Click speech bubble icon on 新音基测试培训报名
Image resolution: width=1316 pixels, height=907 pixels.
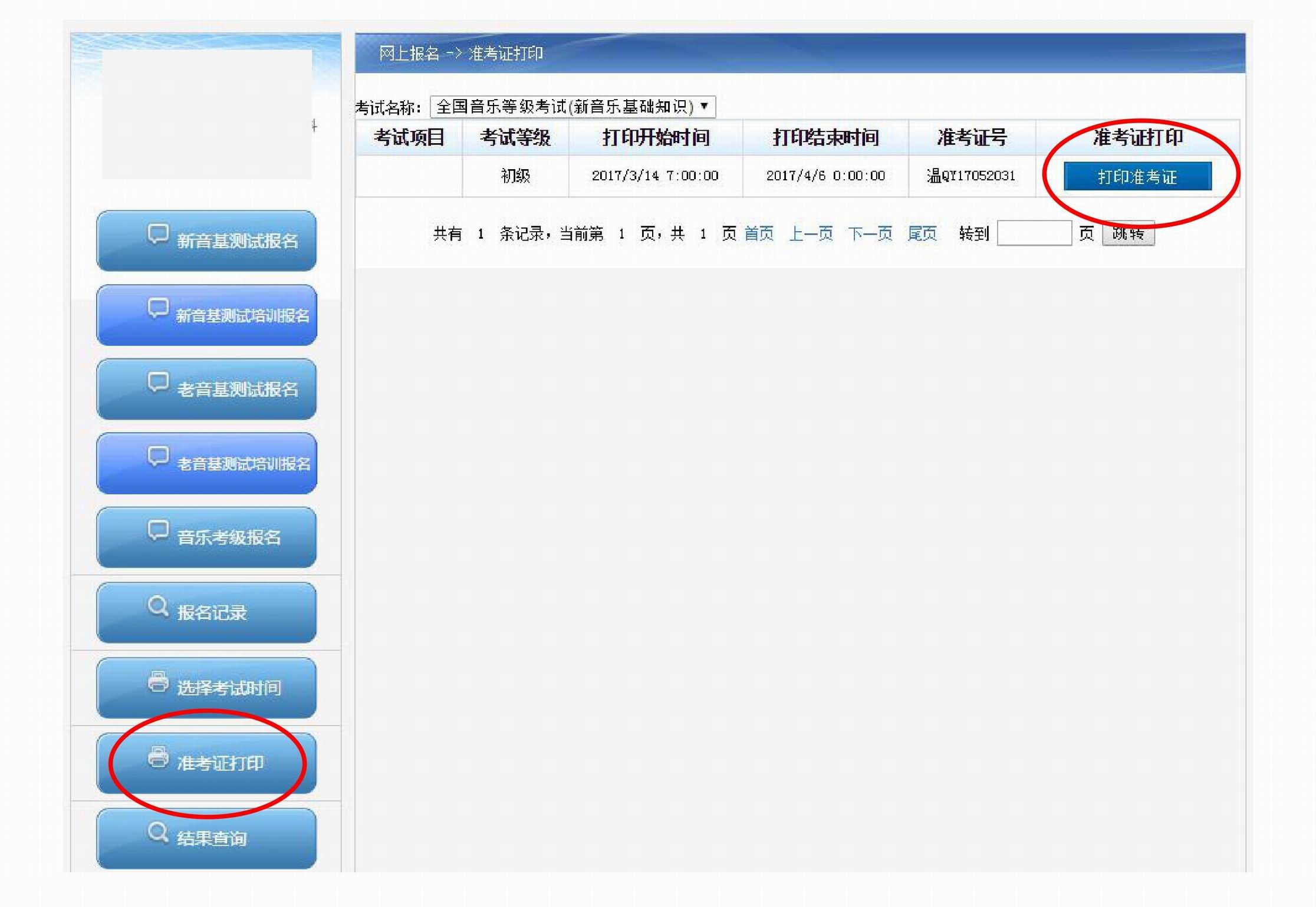(158, 308)
